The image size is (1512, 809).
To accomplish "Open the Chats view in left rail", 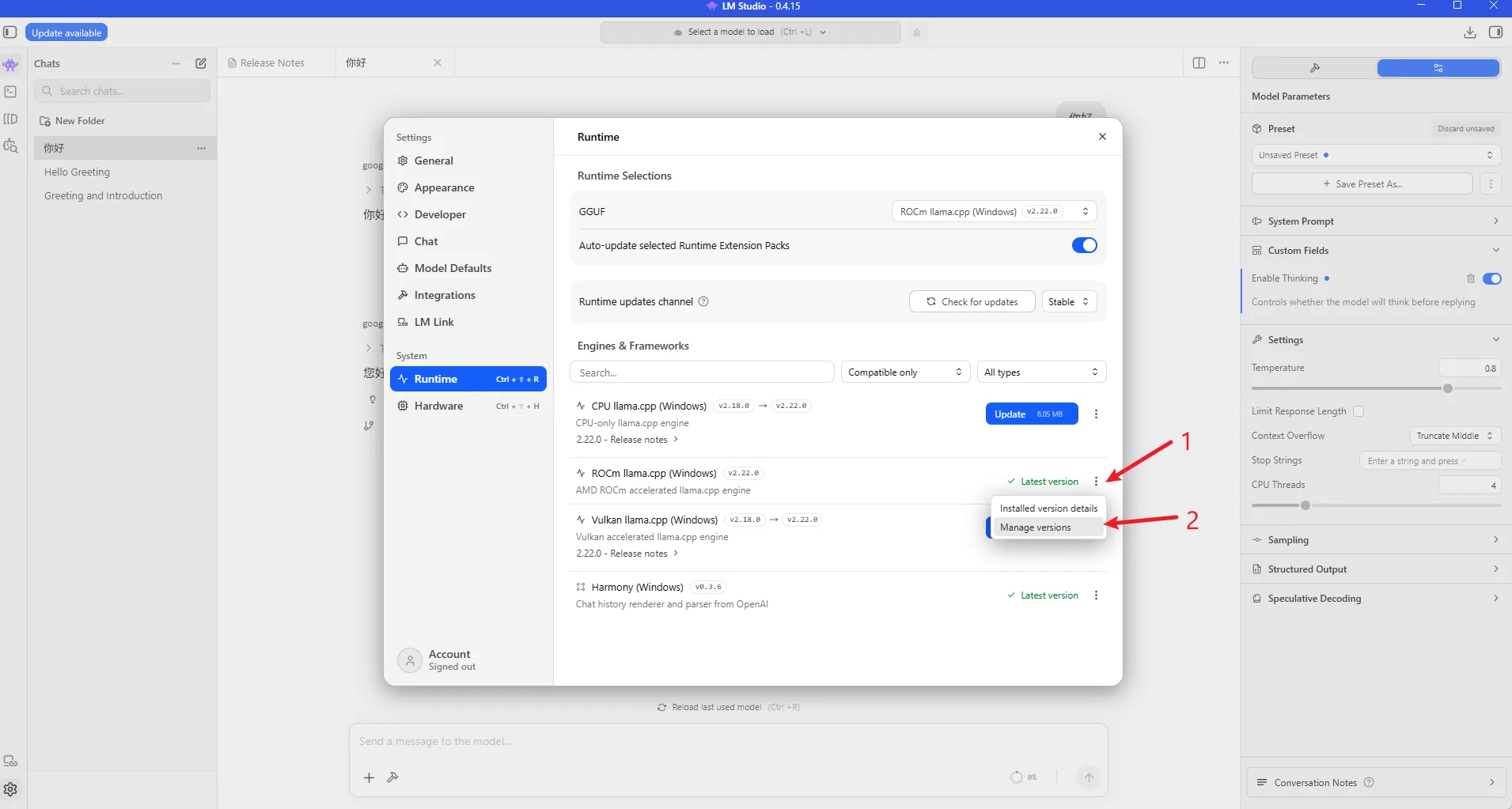I will click(10, 65).
